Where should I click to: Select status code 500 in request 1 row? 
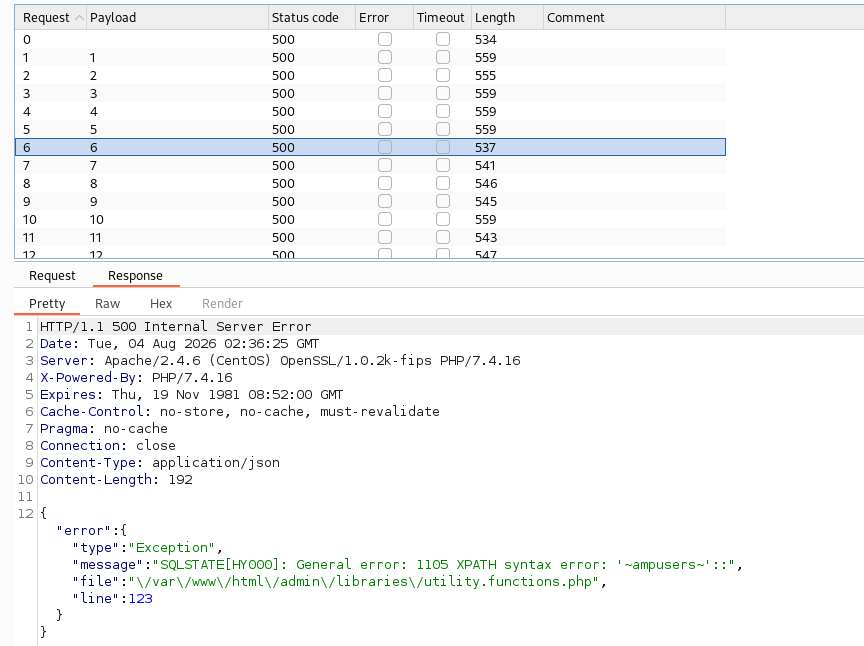[283, 58]
